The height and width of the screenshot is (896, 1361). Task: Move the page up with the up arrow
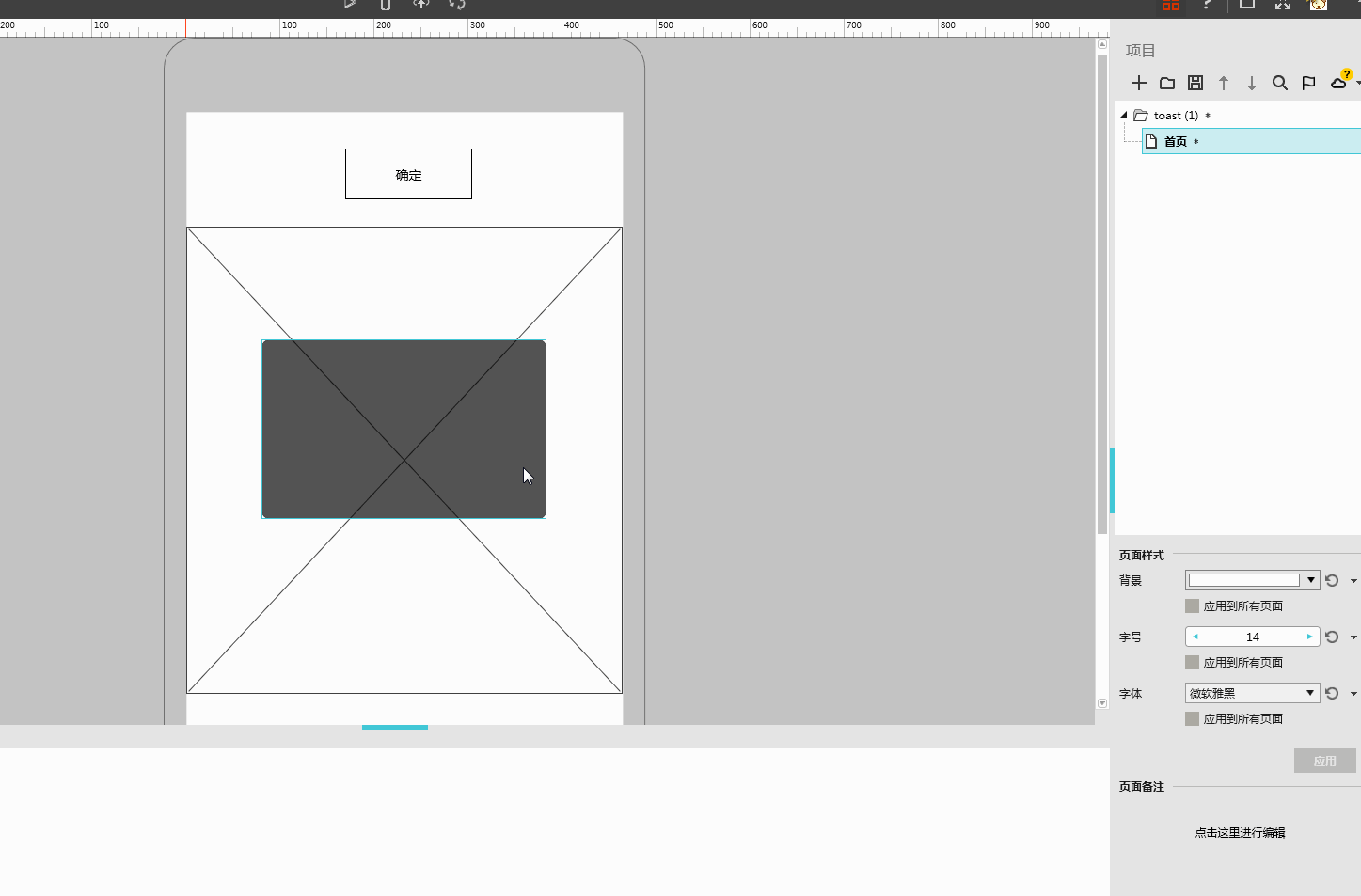click(1224, 83)
